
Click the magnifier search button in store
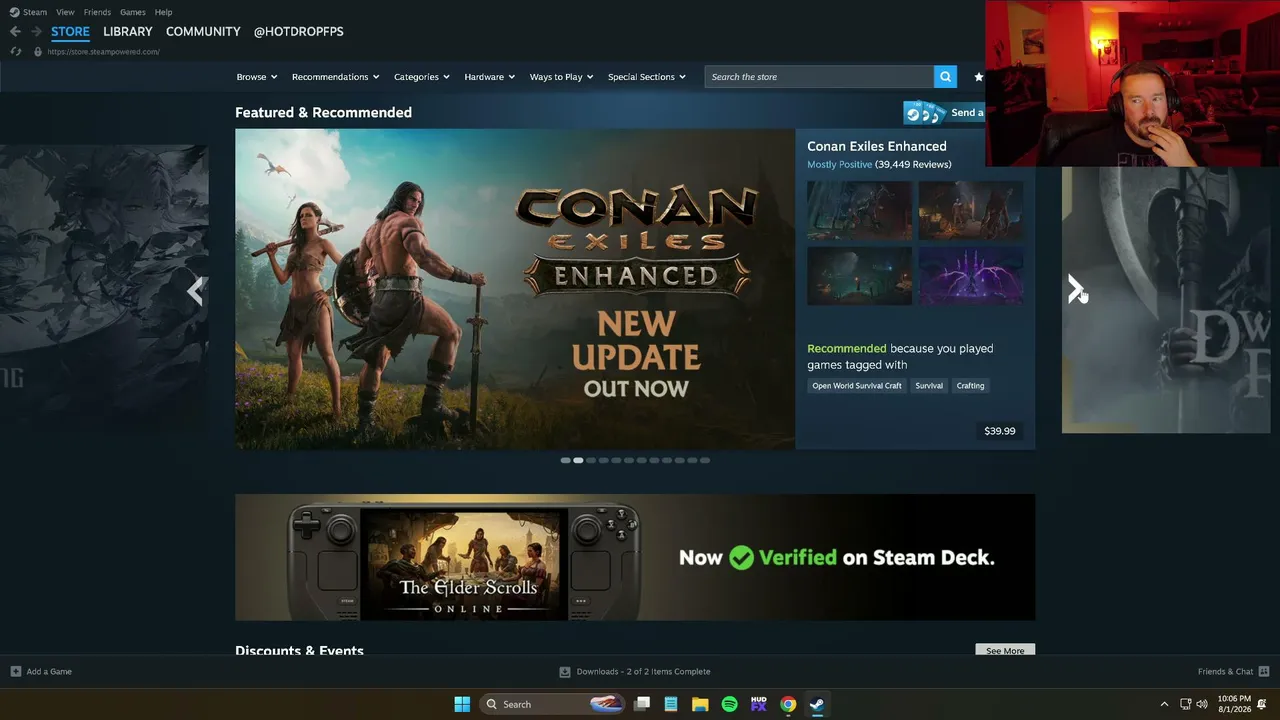[x=945, y=77]
